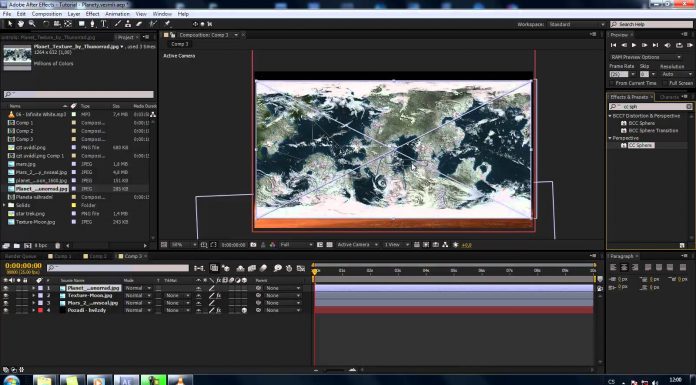Image resolution: width=696 pixels, height=385 pixels.
Task: Select the Clone Stamp tool
Action: pyautogui.click(x=128, y=24)
